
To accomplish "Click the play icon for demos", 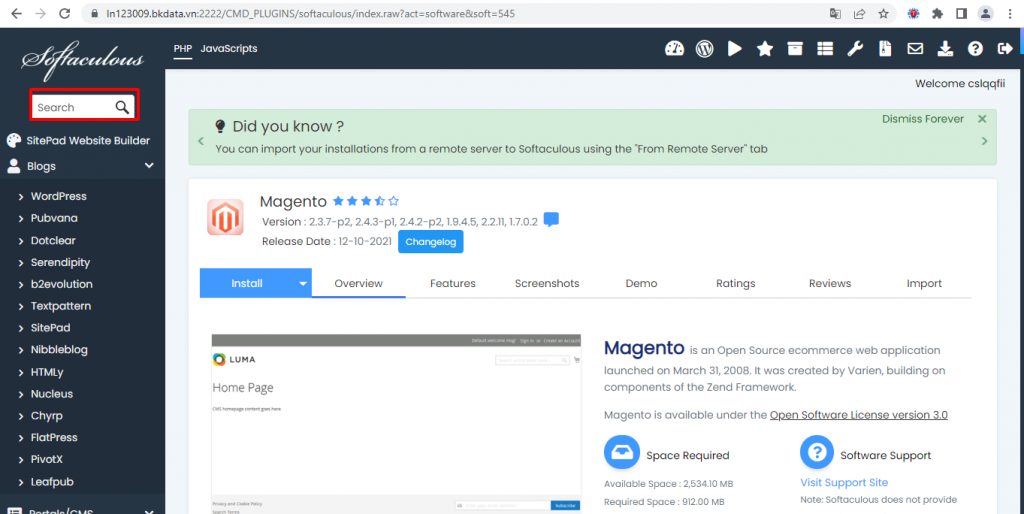I will (735, 48).
